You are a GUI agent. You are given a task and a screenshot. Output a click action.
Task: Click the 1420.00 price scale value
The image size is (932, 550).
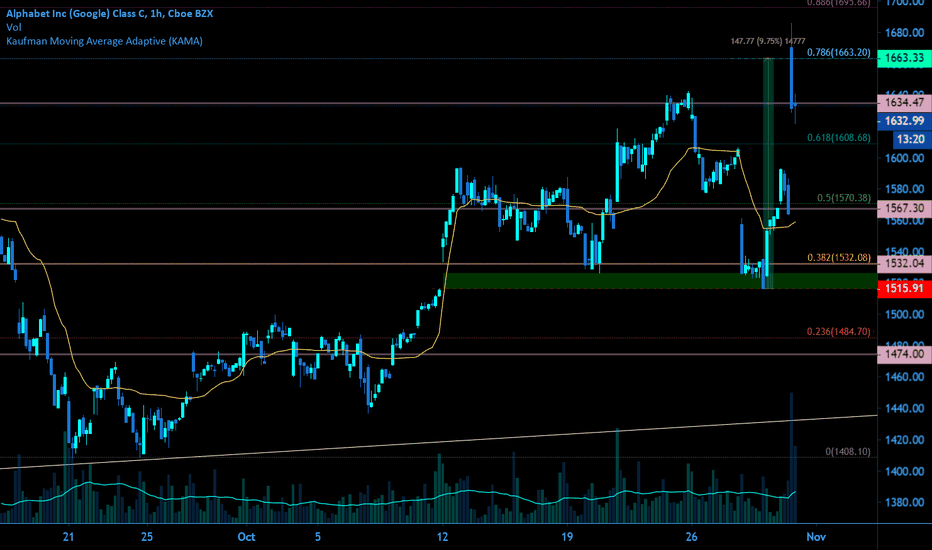click(x=905, y=440)
